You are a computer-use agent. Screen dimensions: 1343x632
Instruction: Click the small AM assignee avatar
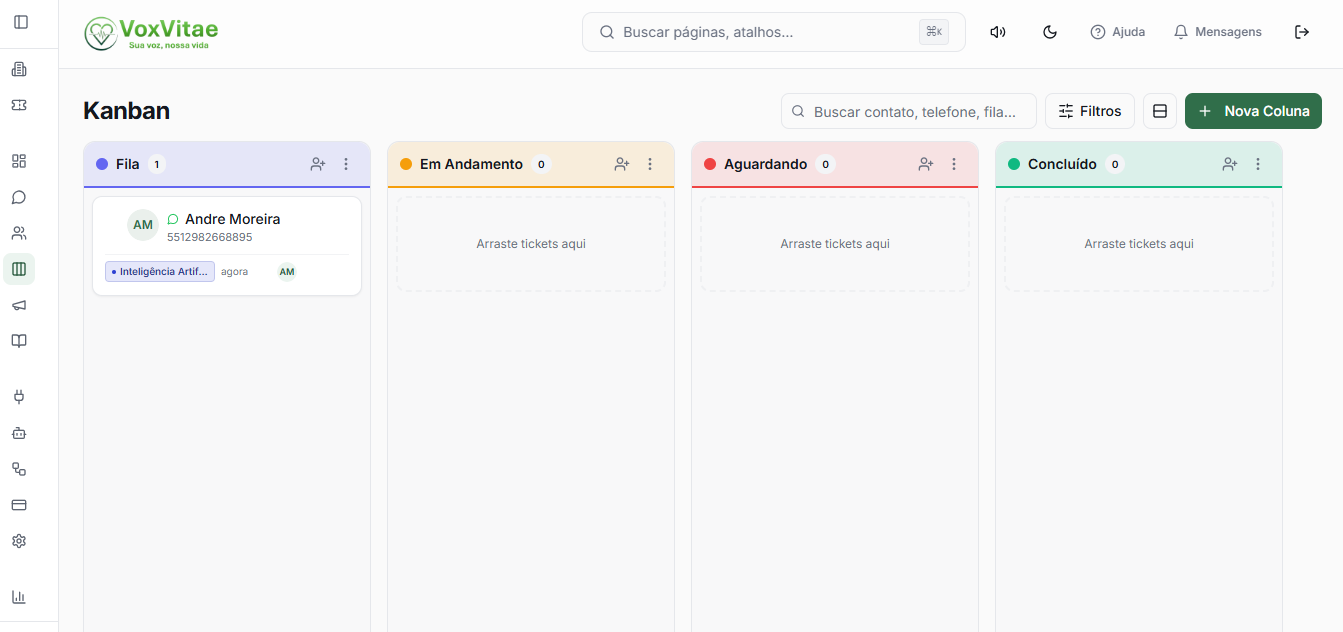(x=287, y=272)
